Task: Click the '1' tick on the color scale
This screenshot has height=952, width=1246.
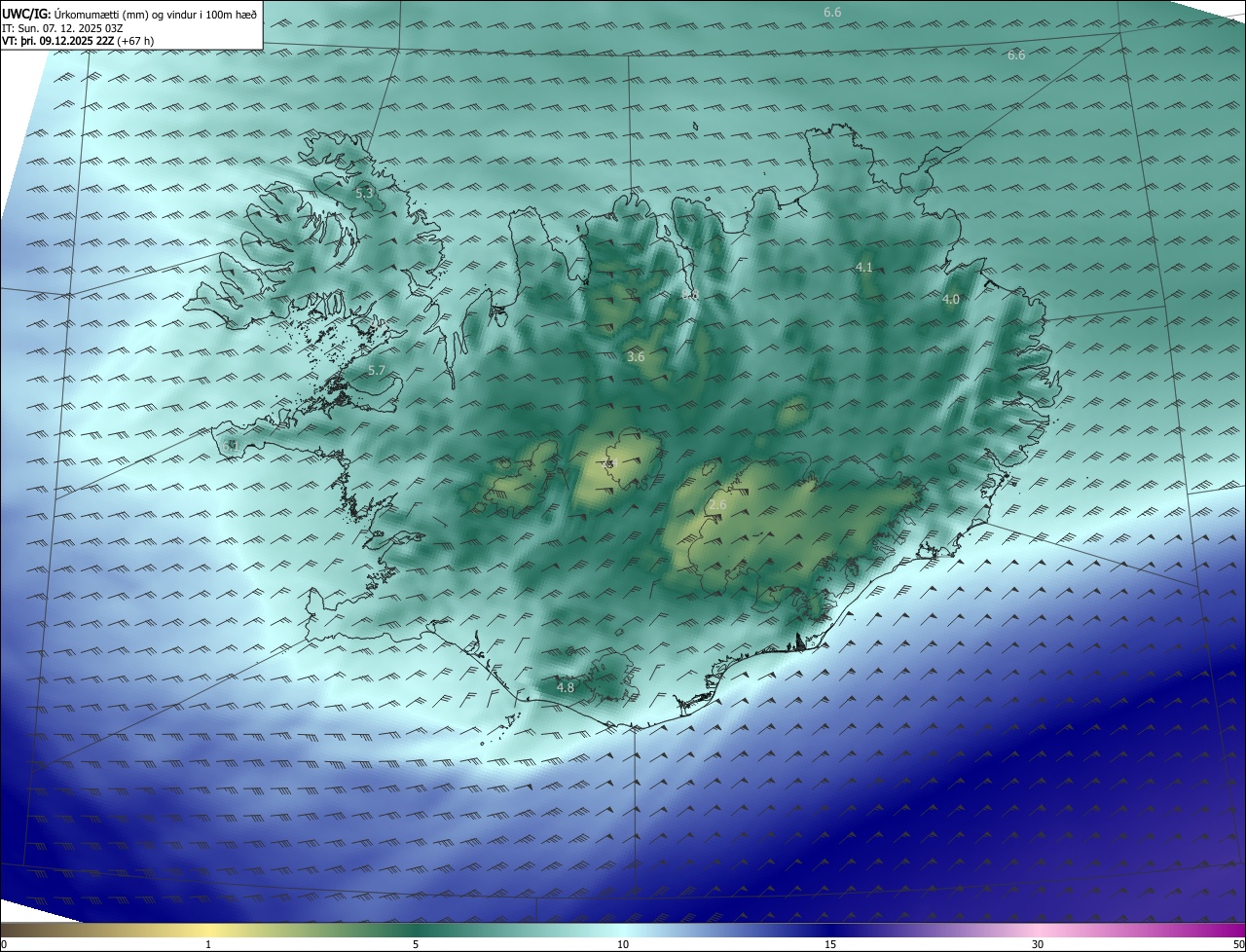Action: pyautogui.click(x=208, y=945)
